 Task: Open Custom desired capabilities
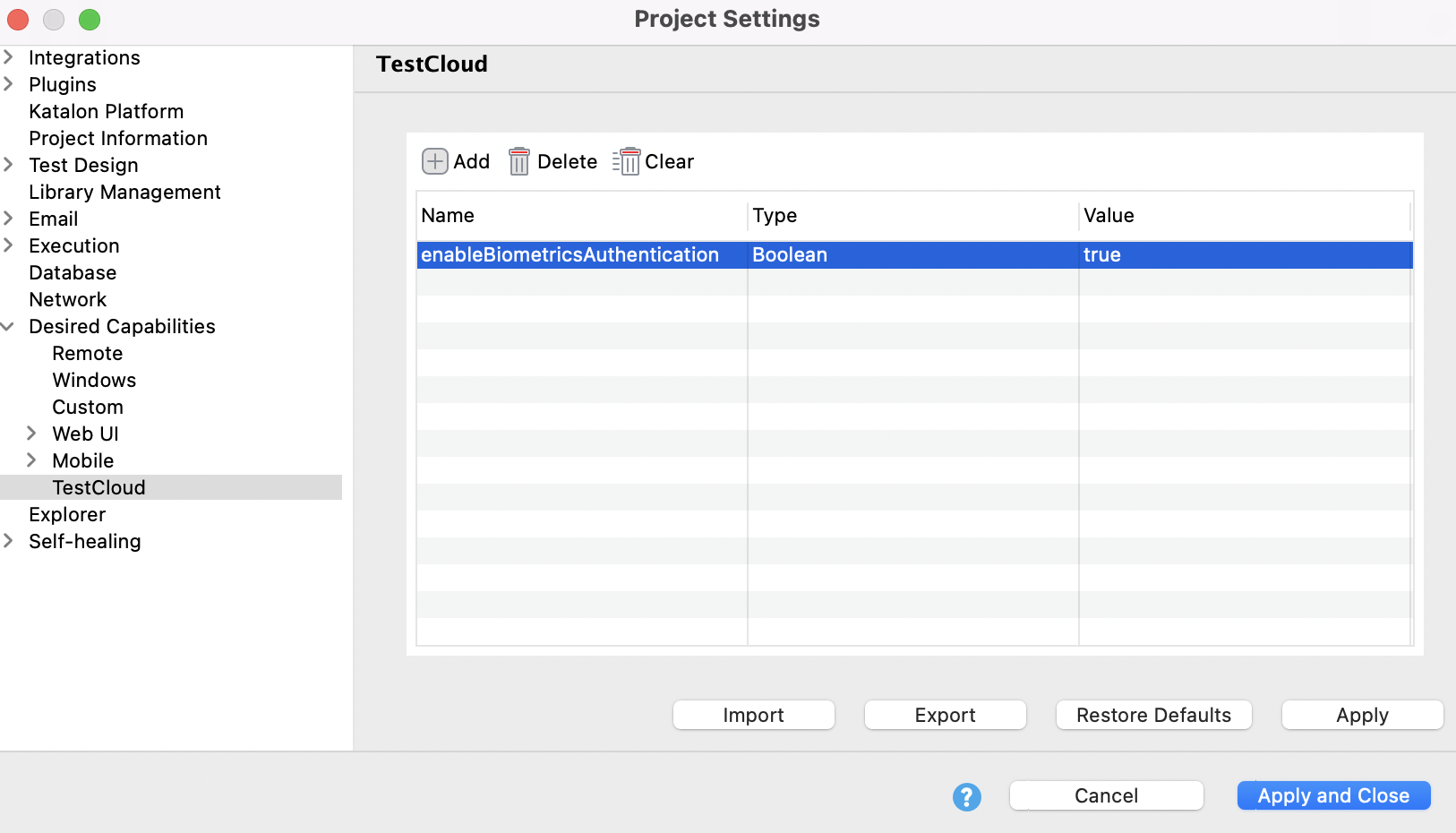pyautogui.click(x=88, y=407)
